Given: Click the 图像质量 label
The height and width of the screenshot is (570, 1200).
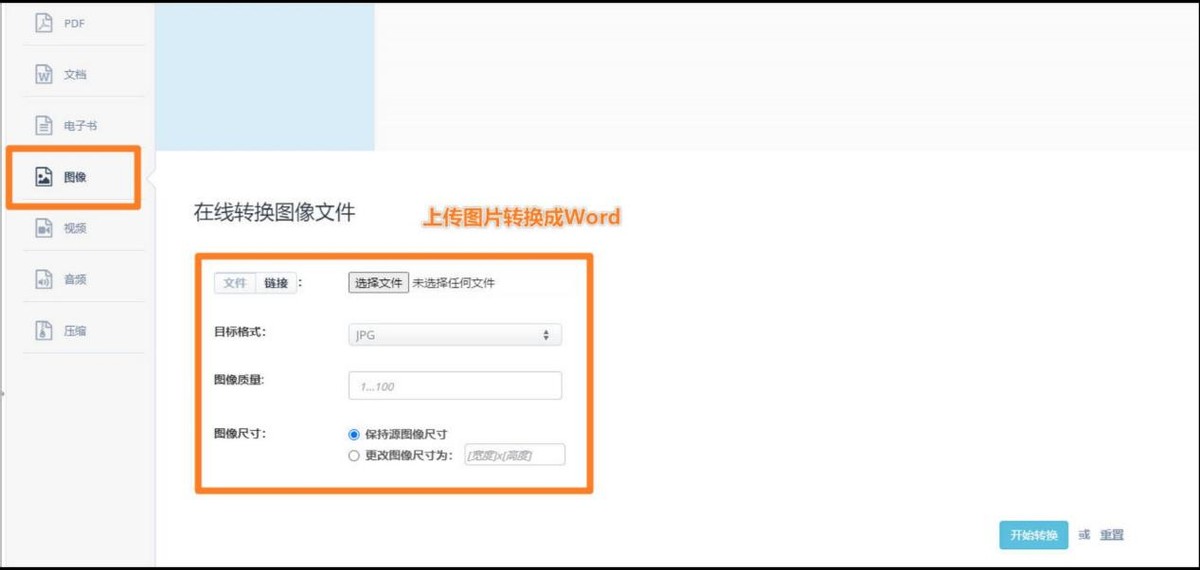Looking at the screenshot, I should (239, 380).
